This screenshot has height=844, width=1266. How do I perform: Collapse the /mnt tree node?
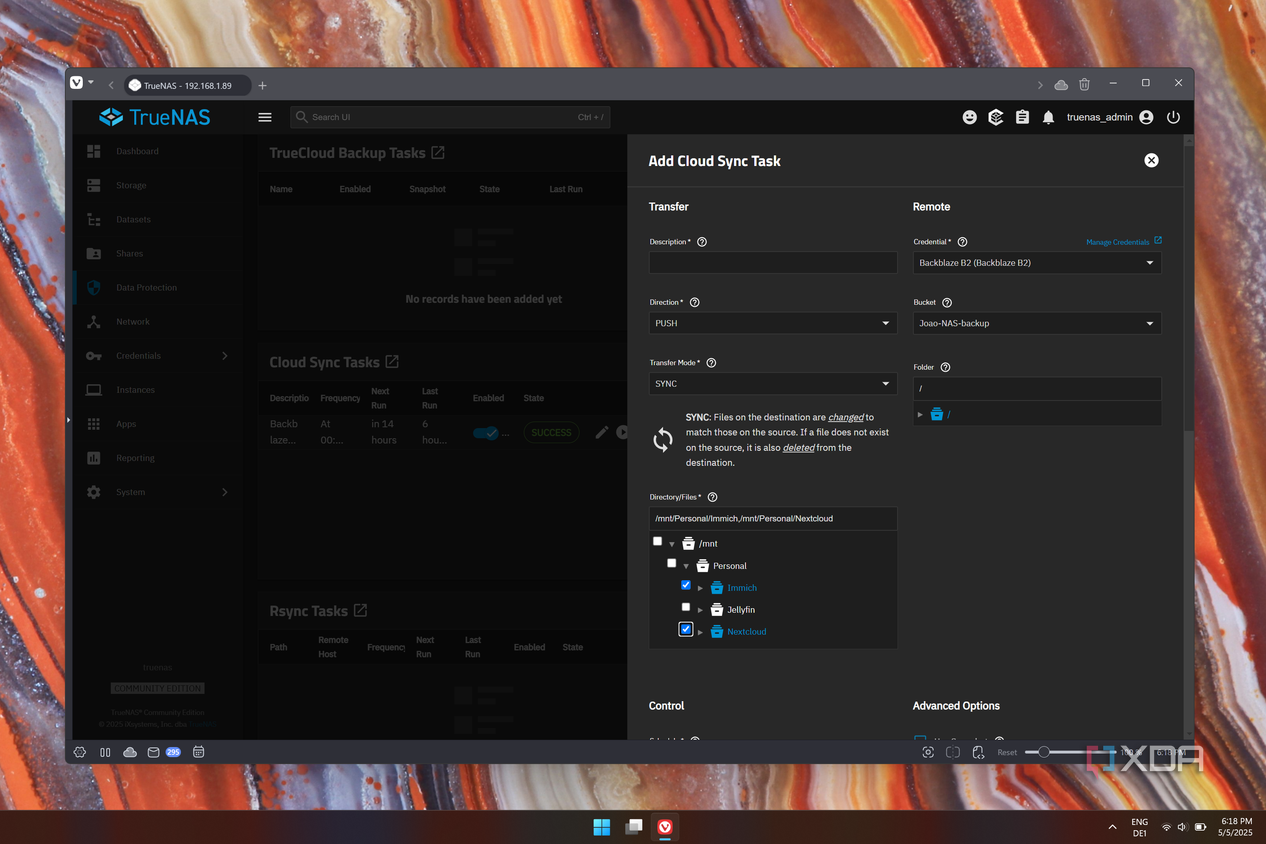pyautogui.click(x=672, y=544)
